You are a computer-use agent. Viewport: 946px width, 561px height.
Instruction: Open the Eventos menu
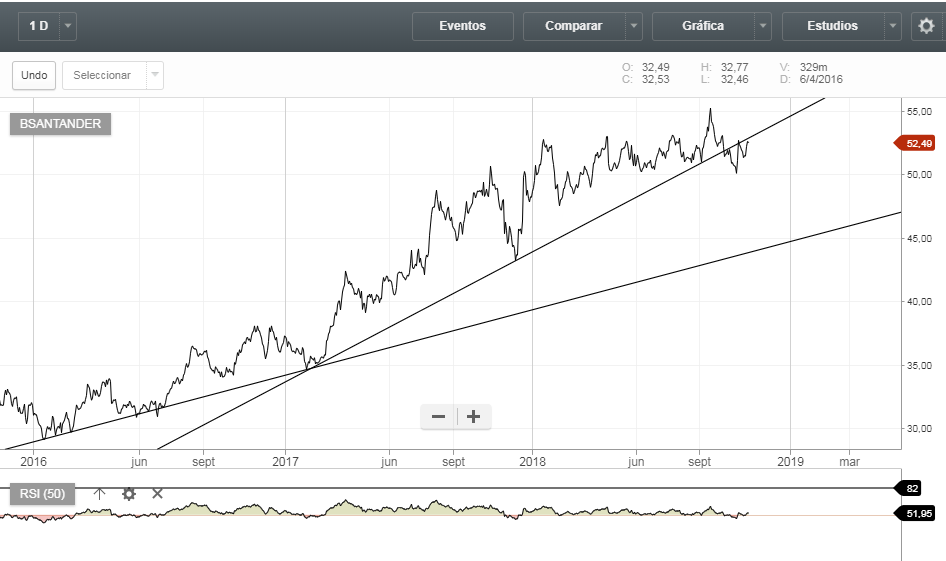tap(462, 26)
